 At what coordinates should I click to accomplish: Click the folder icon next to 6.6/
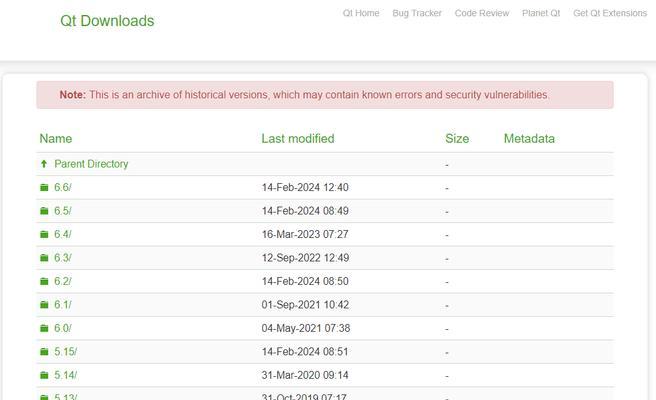pyautogui.click(x=44, y=187)
